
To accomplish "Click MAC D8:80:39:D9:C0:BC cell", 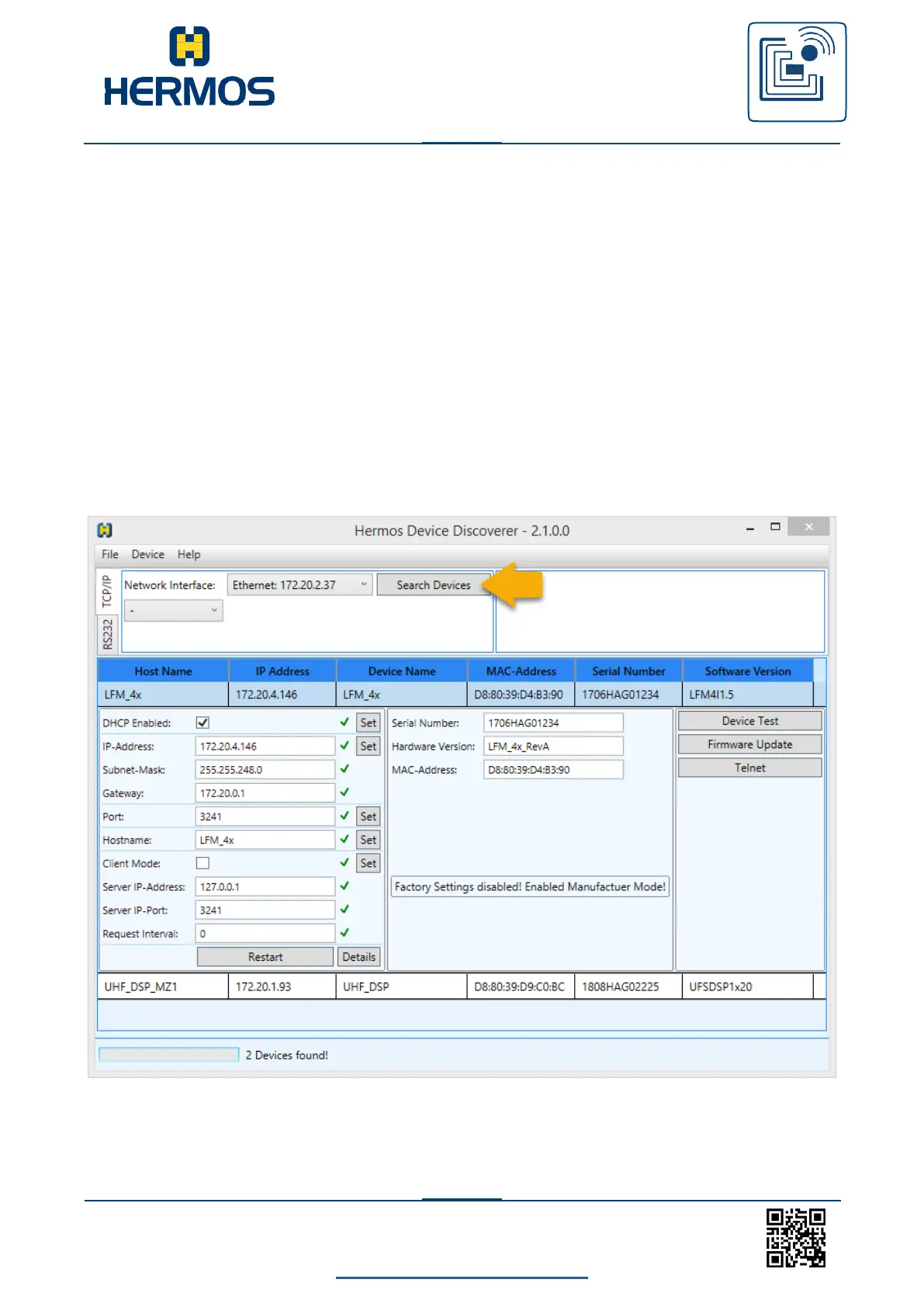I will 521,986.
